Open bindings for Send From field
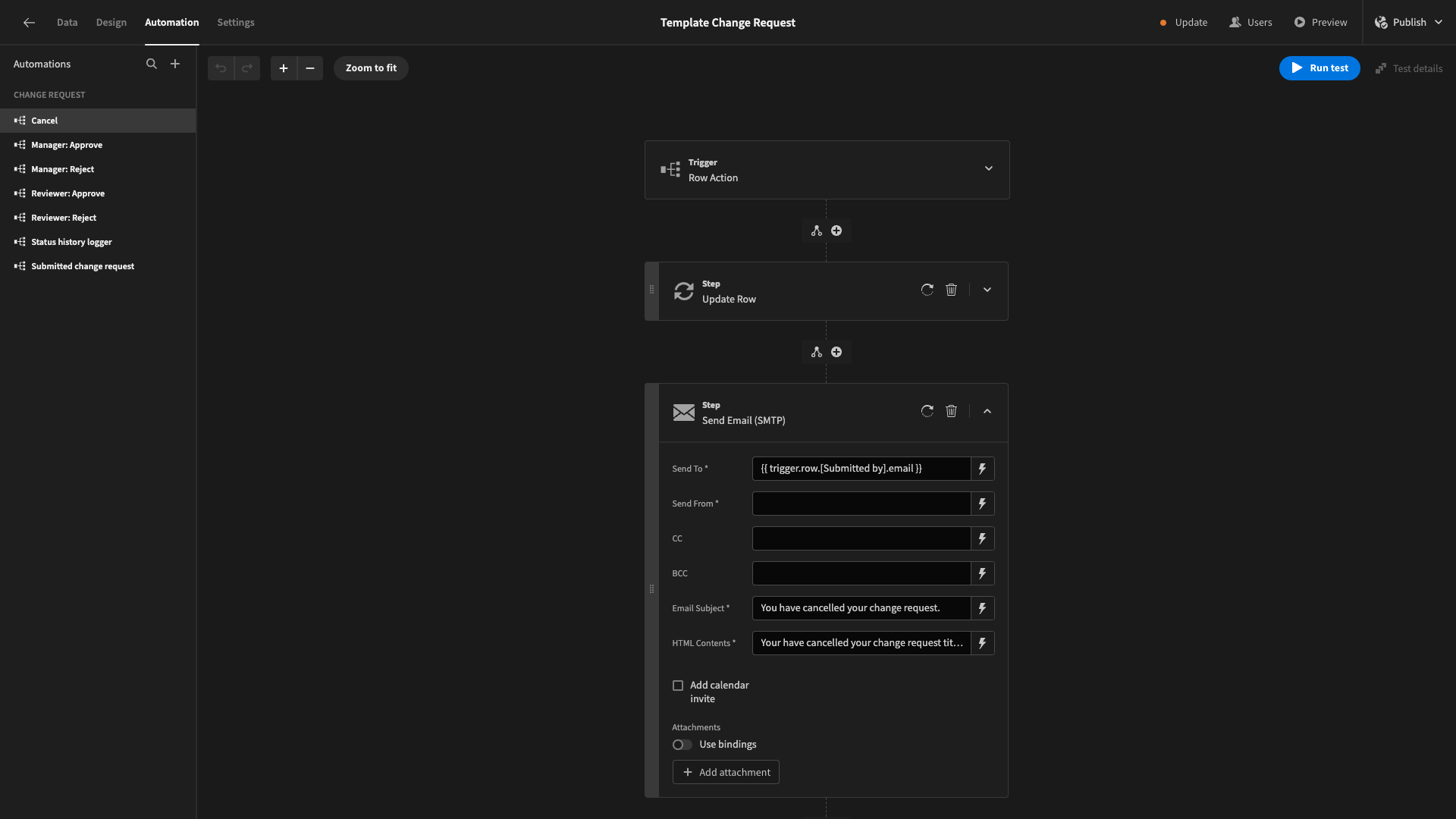This screenshot has width=1456, height=819. tap(983, 504)
